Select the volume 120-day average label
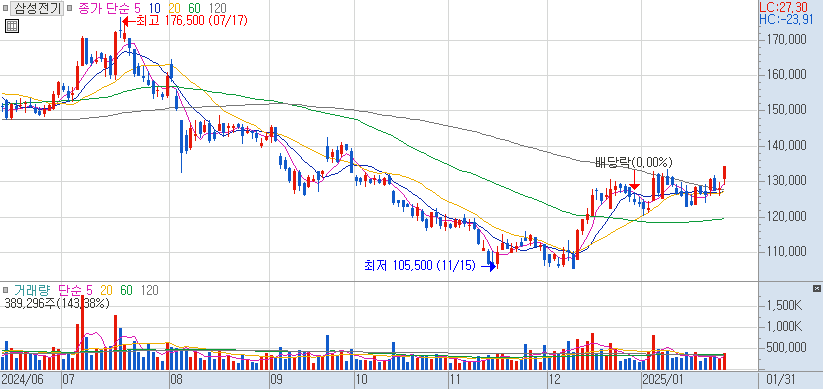 coord(149,290)
